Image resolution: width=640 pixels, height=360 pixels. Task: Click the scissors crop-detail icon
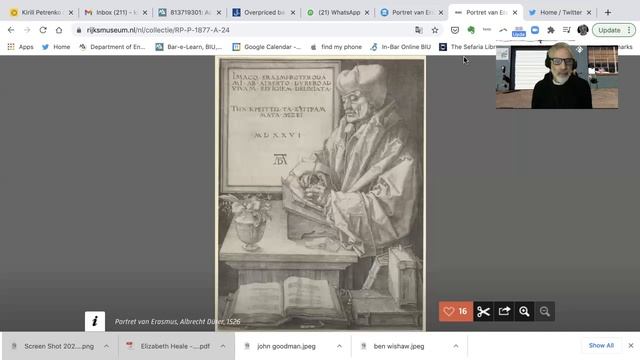click(483, 311)
